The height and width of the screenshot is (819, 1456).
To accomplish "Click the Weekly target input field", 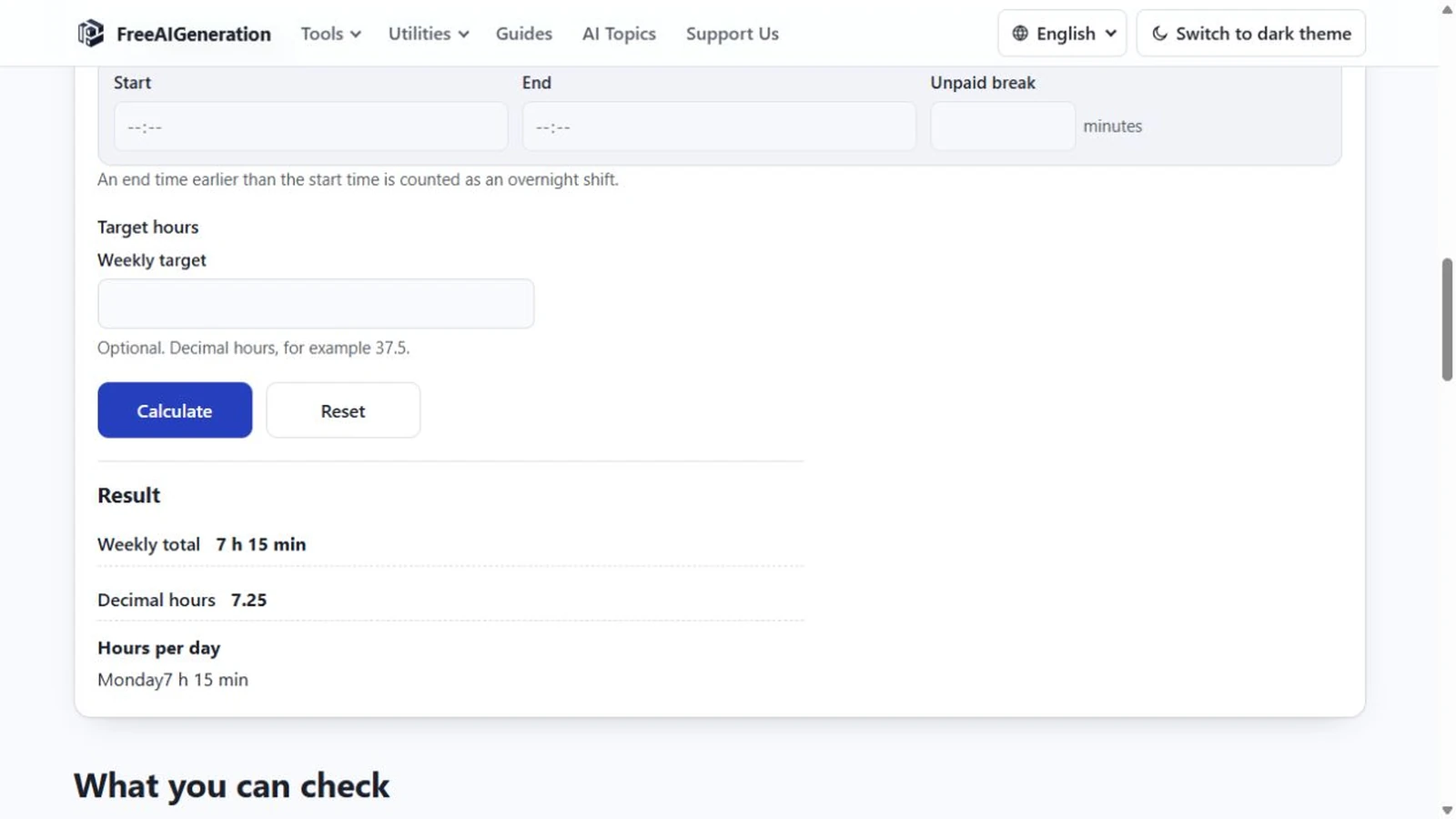I will (x=316, y=304).
